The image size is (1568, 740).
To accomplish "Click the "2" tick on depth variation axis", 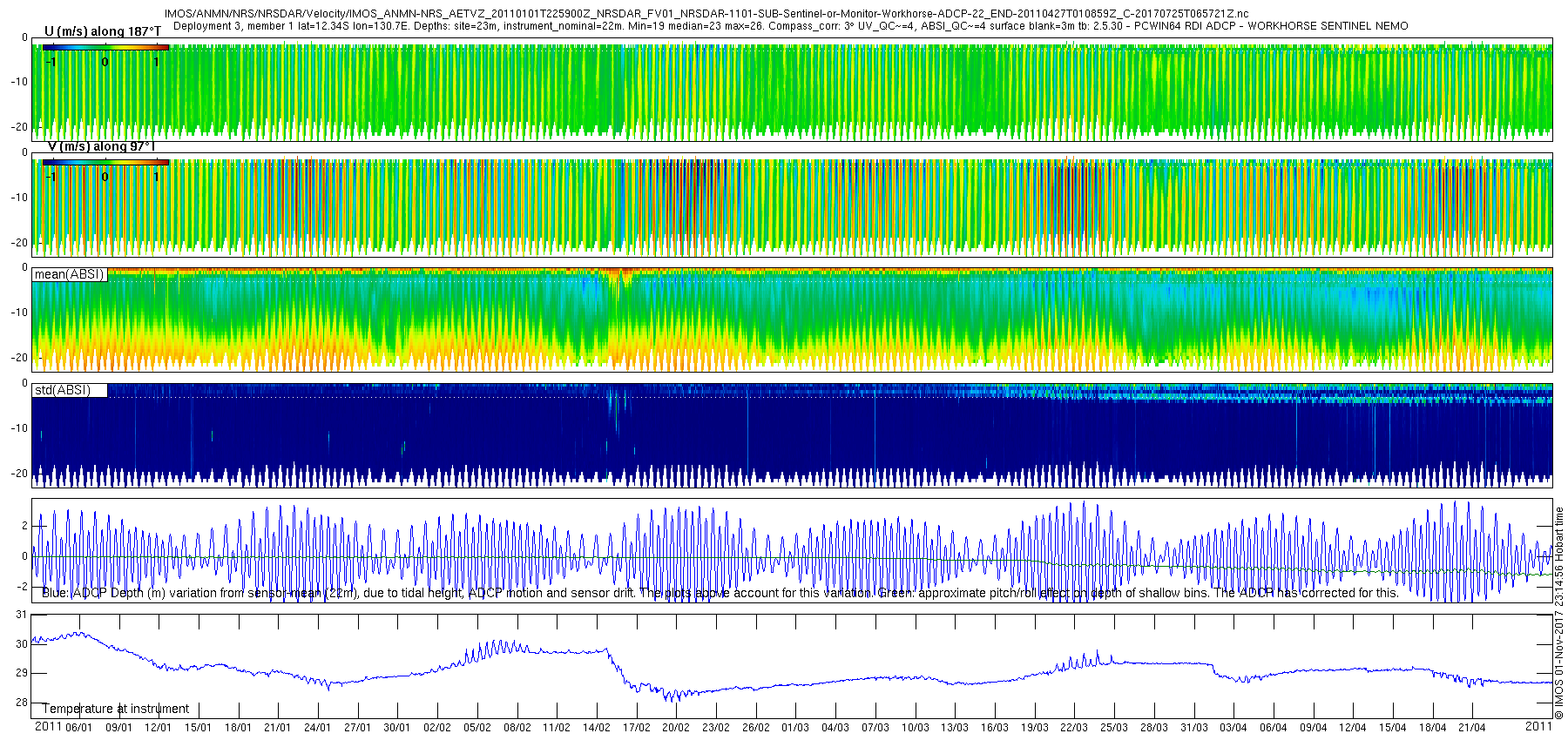I will [24, 526].
